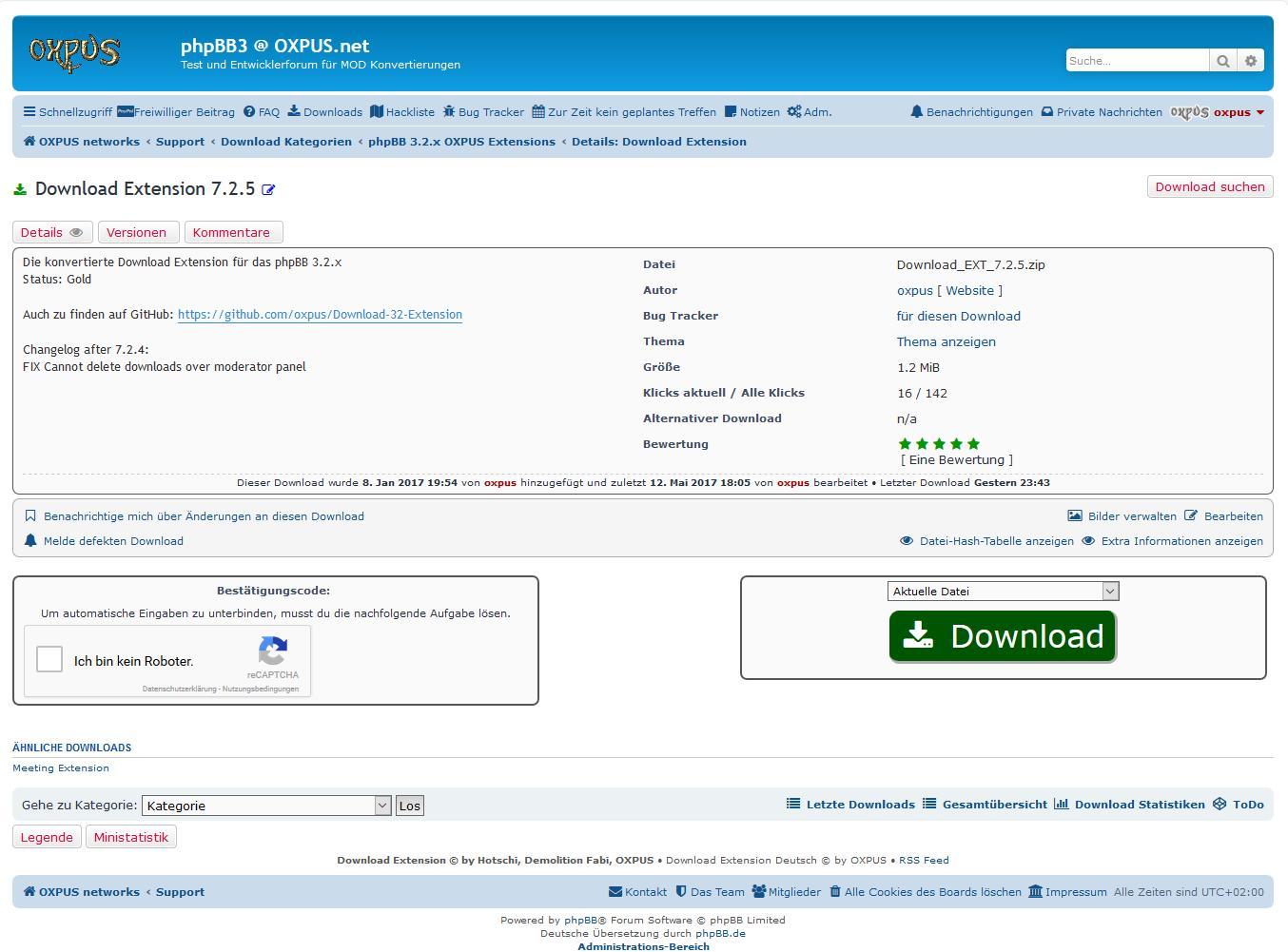
Task: Click the OXPUS site logo
Action: tap(75, 53)
